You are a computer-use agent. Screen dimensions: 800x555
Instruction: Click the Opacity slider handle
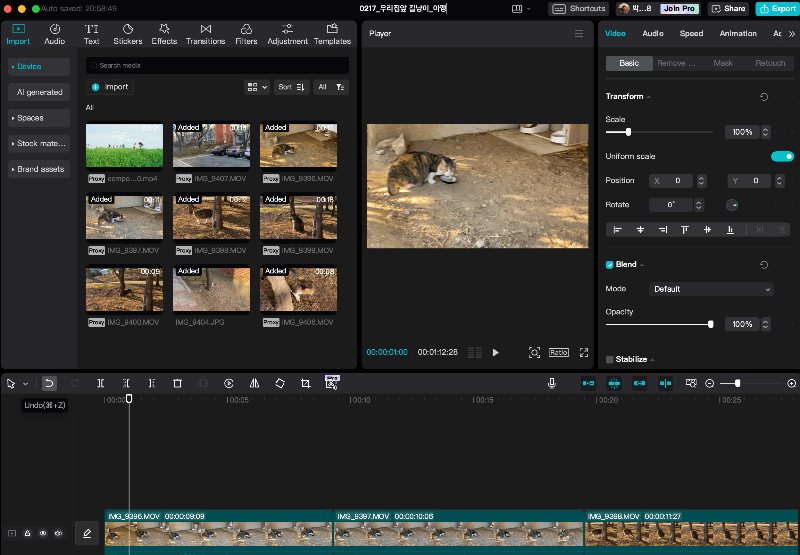(x=711, y=324)
